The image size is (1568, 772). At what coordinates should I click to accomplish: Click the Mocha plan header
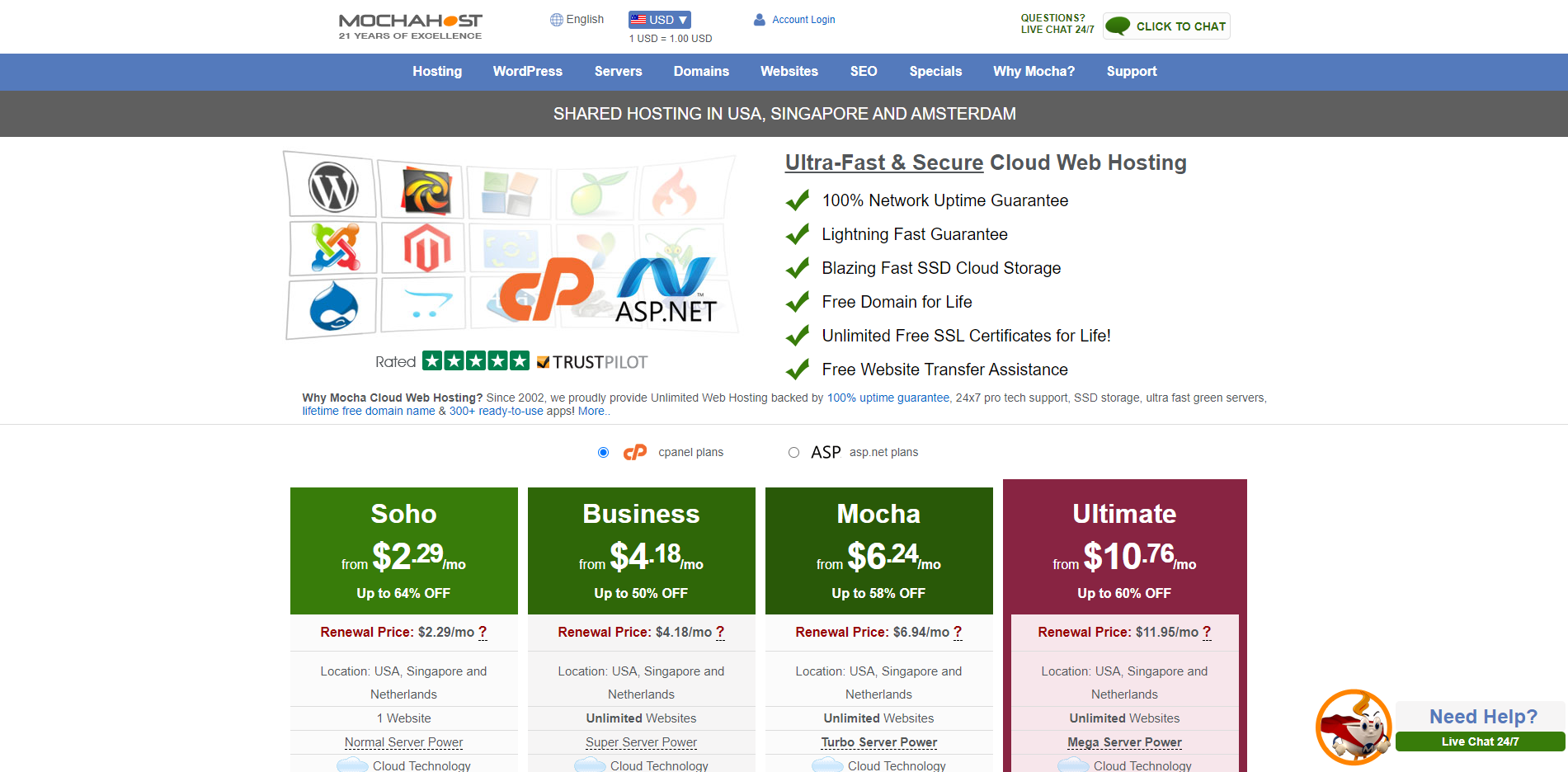pos(879,551)
